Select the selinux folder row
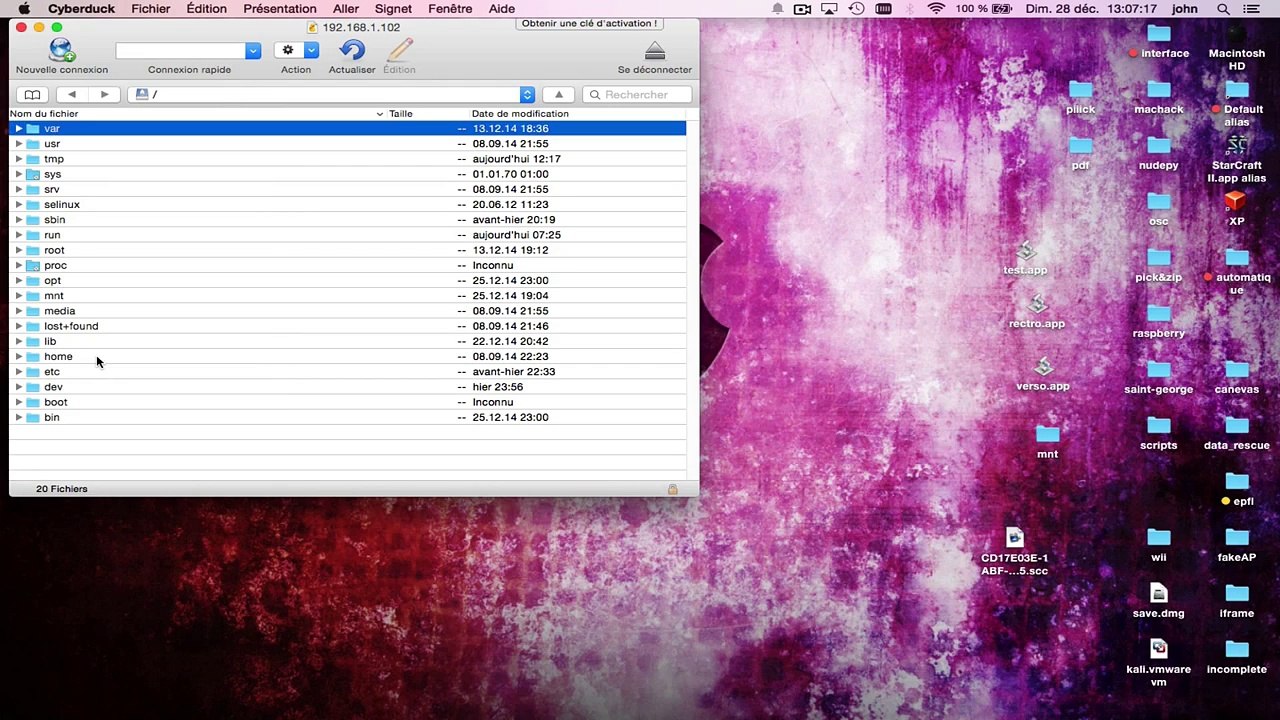The image size is (1280, 720). [347, 205]
